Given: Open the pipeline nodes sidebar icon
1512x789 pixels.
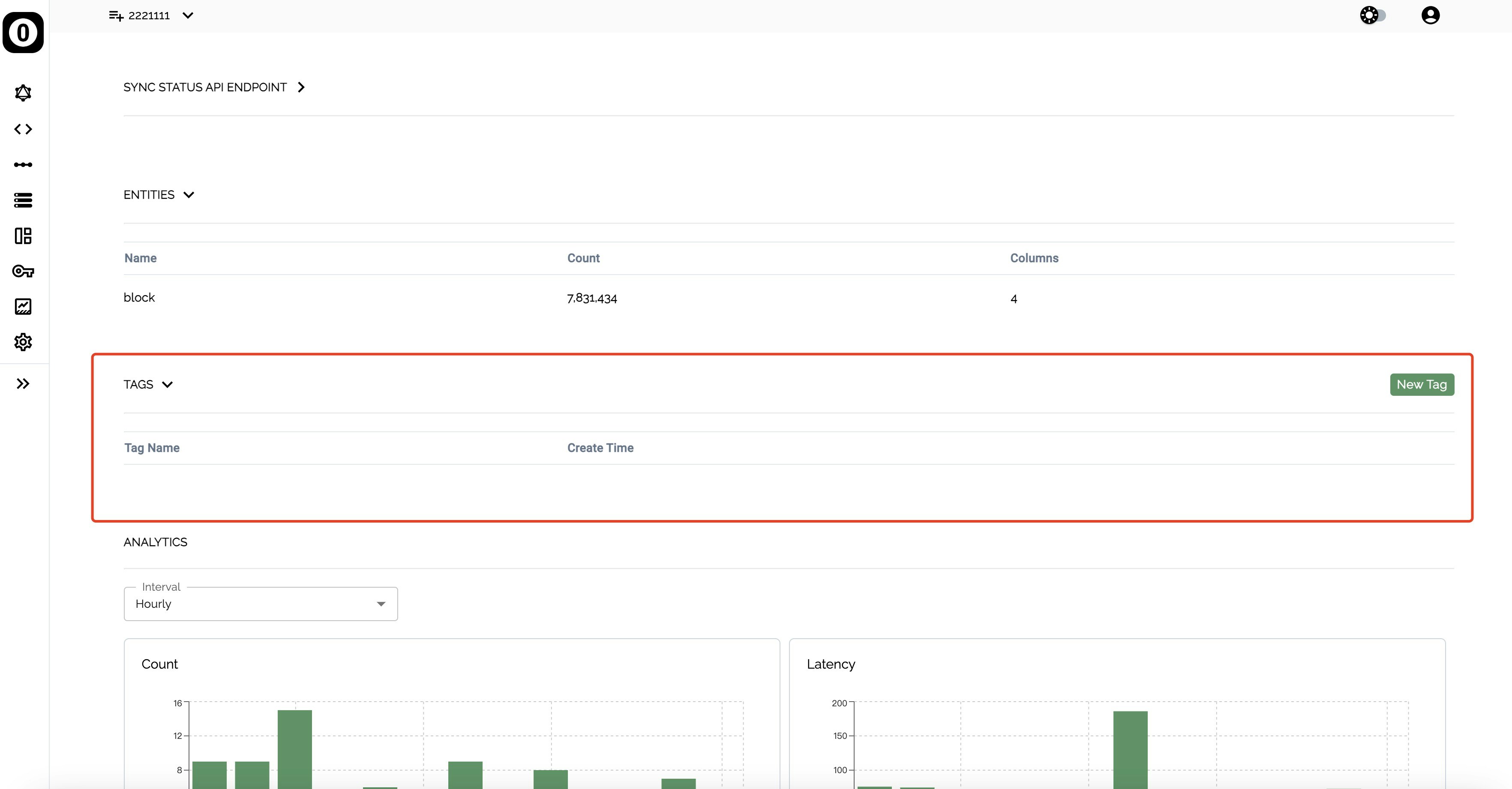Looking at the screenshot, I should (x=23, y=165).
